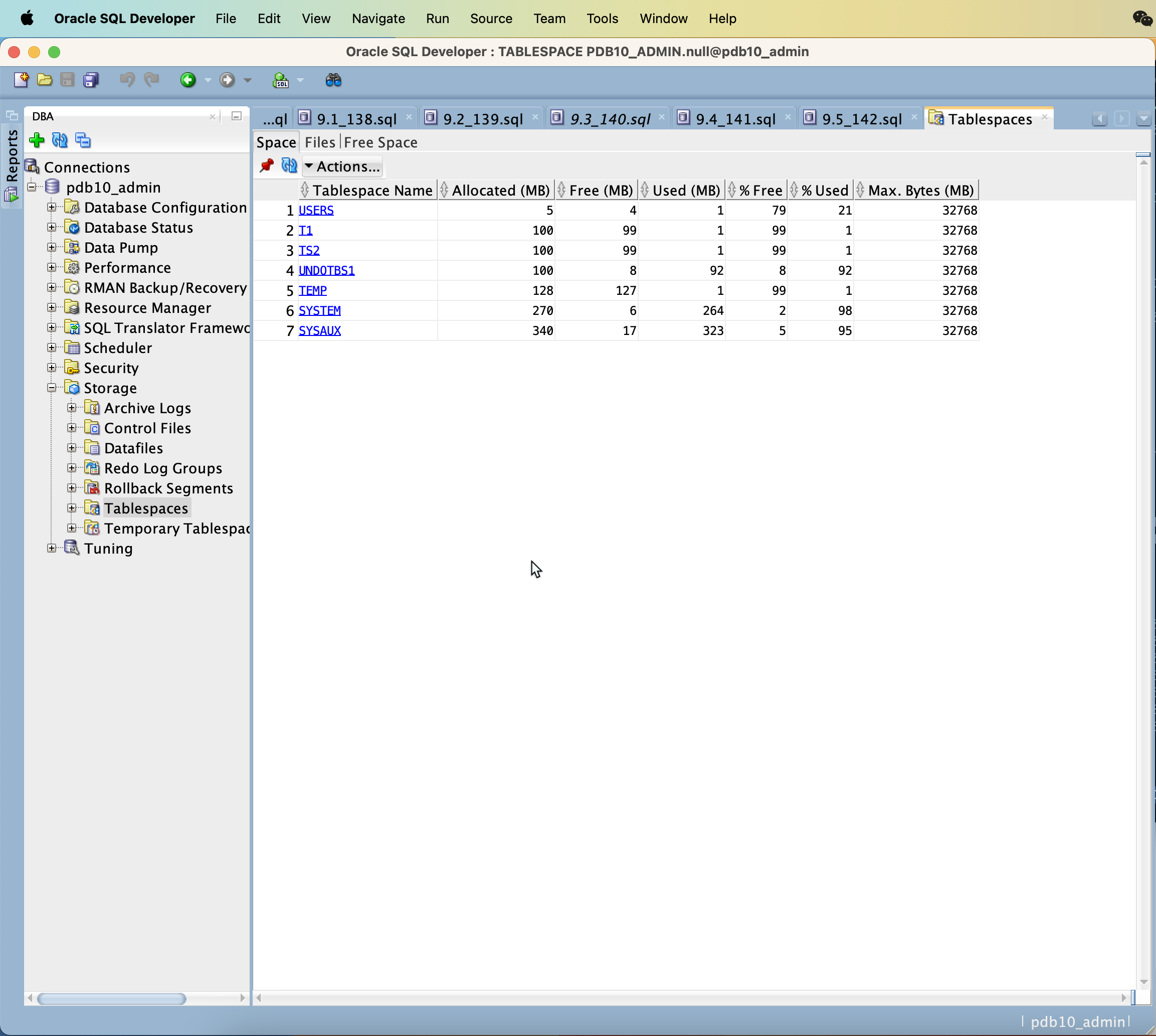
Task: Expand the Security tree node
Action: (52, 368)
